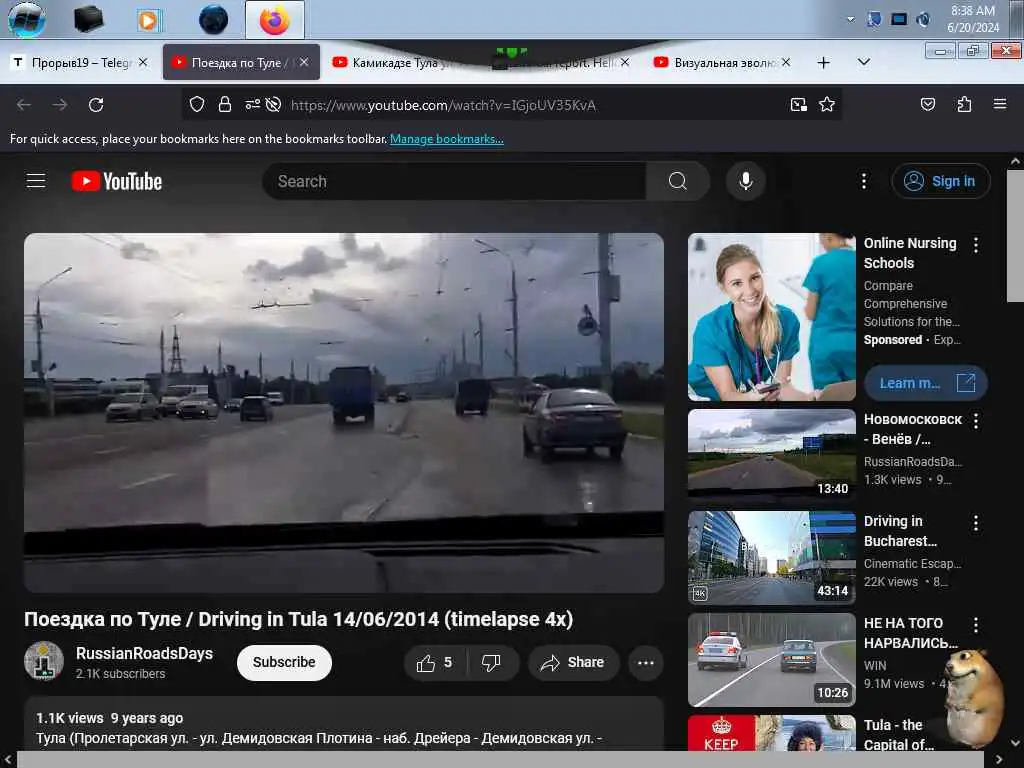Click Learn more on nursing ad
Viewport: 1024px width, 768px height.
(925, 383)
